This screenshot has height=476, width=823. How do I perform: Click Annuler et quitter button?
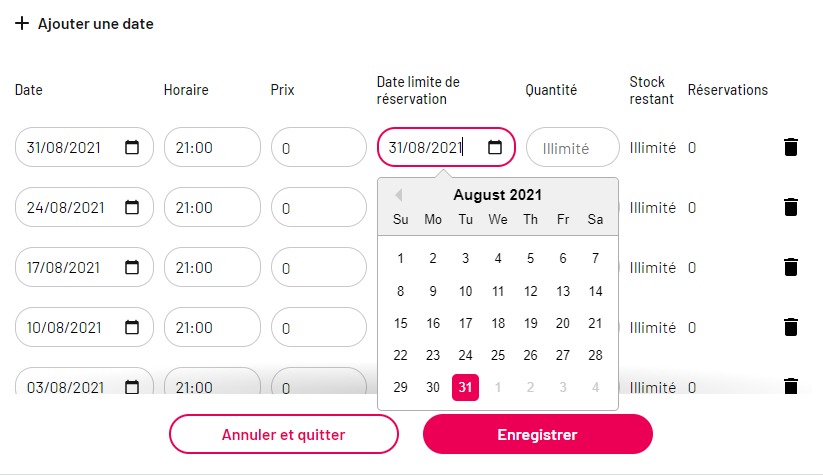(283, 434)
